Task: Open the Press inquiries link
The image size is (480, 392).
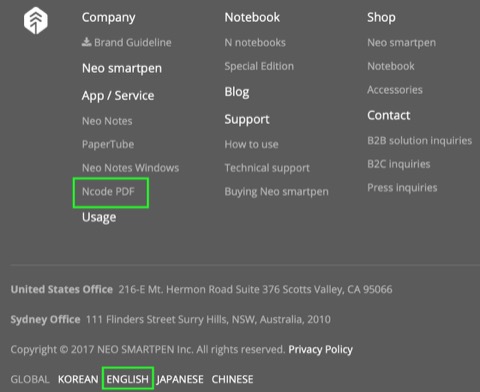Action: (402, 188)
